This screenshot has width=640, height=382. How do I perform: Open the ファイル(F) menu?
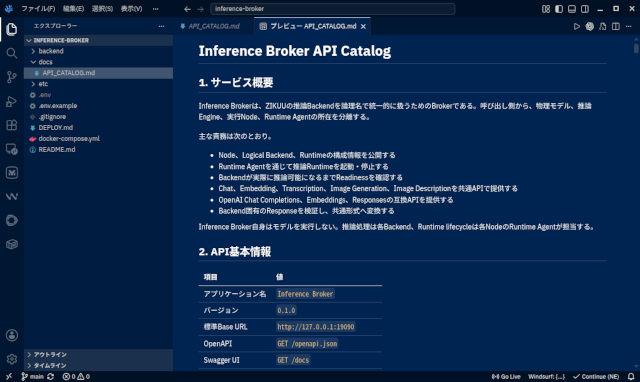point(38,9)
